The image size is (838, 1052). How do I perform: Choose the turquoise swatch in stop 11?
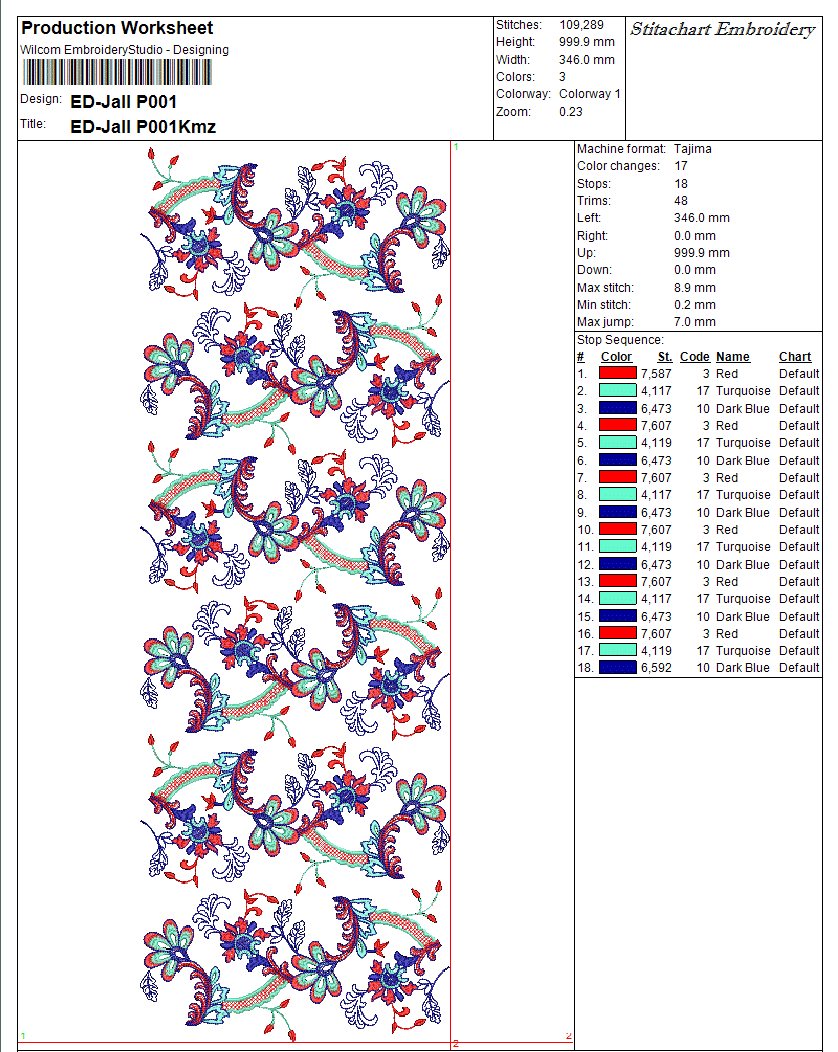click(617, 547)
